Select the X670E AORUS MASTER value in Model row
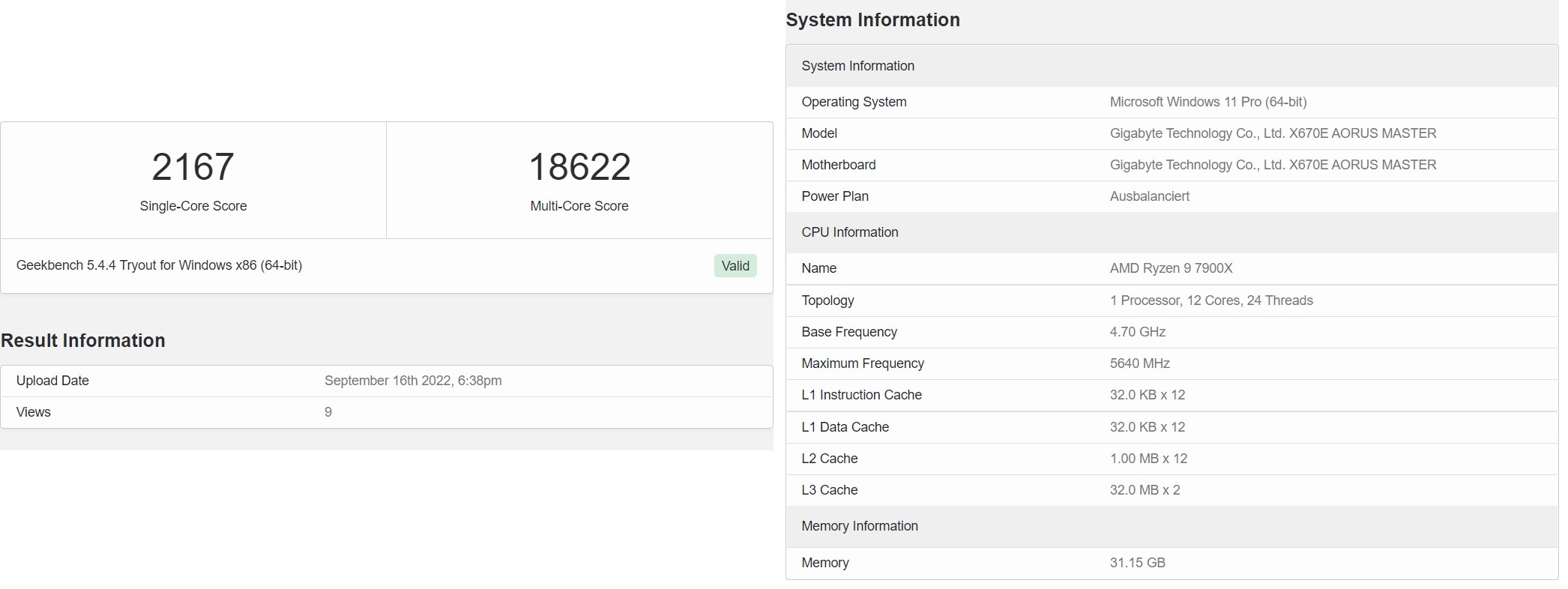The height and width of the screenshot is (589, 1568). coord(1273,133)
